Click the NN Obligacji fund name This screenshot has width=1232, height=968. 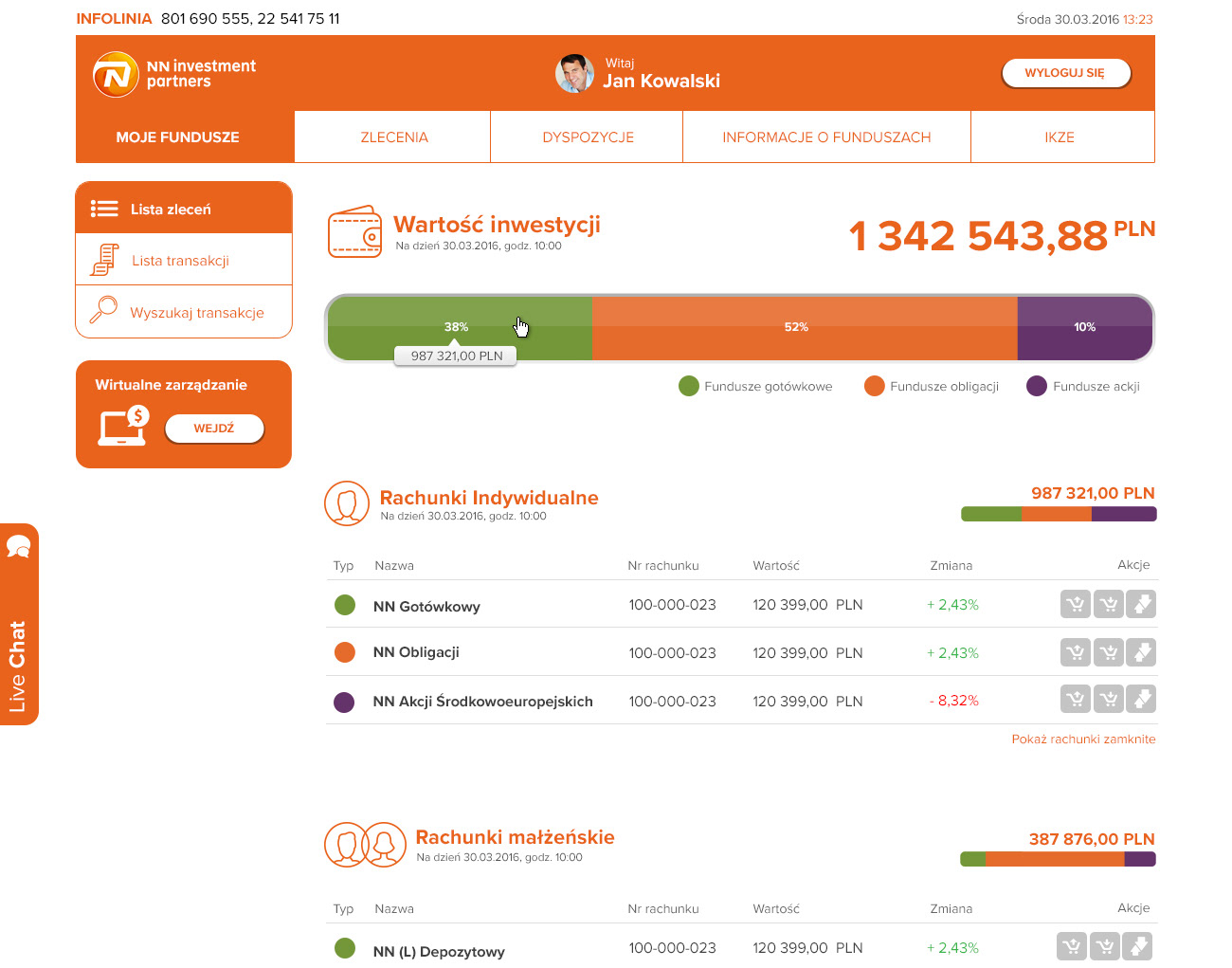(416, 652)
